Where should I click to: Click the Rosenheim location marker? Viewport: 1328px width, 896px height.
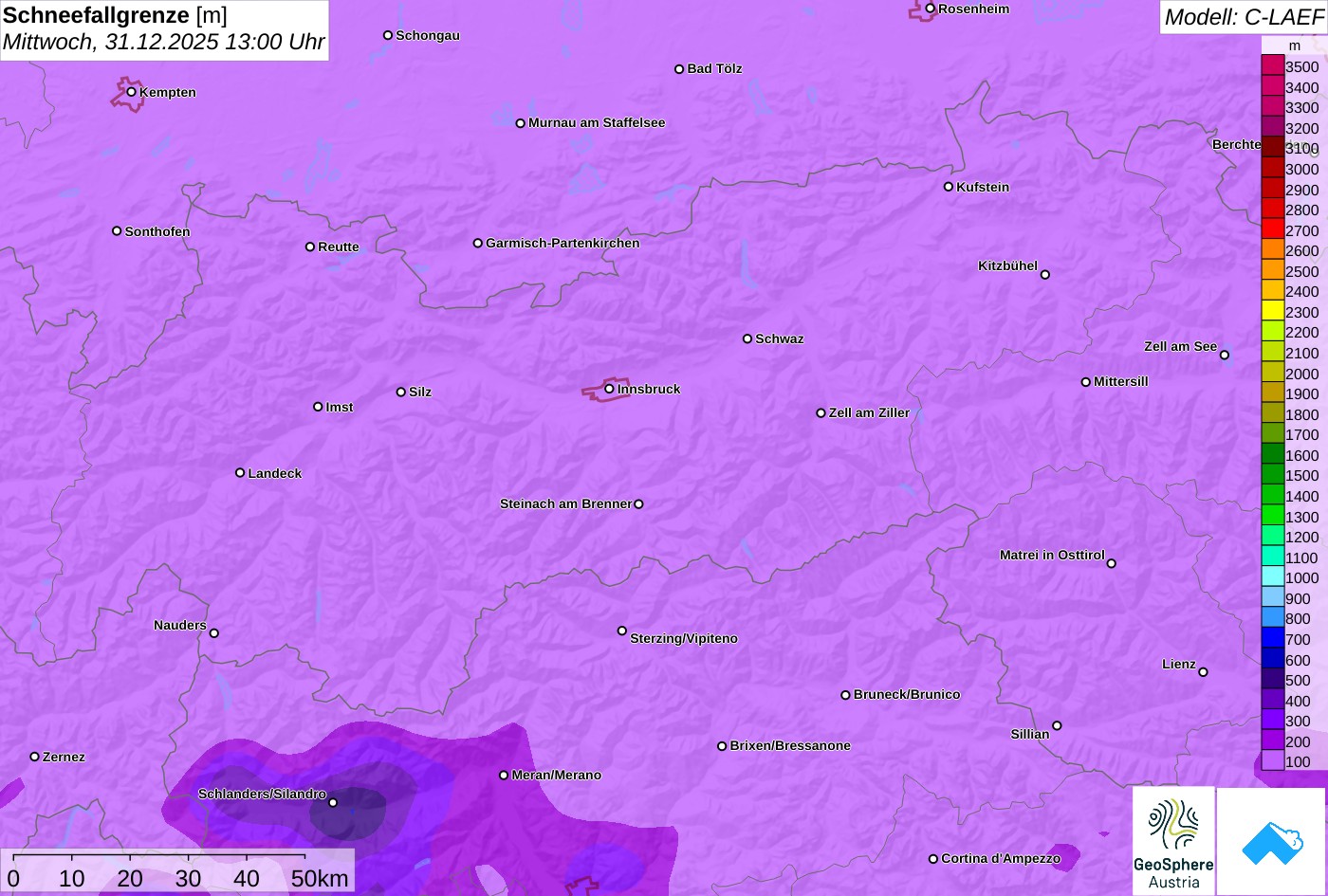930,9
